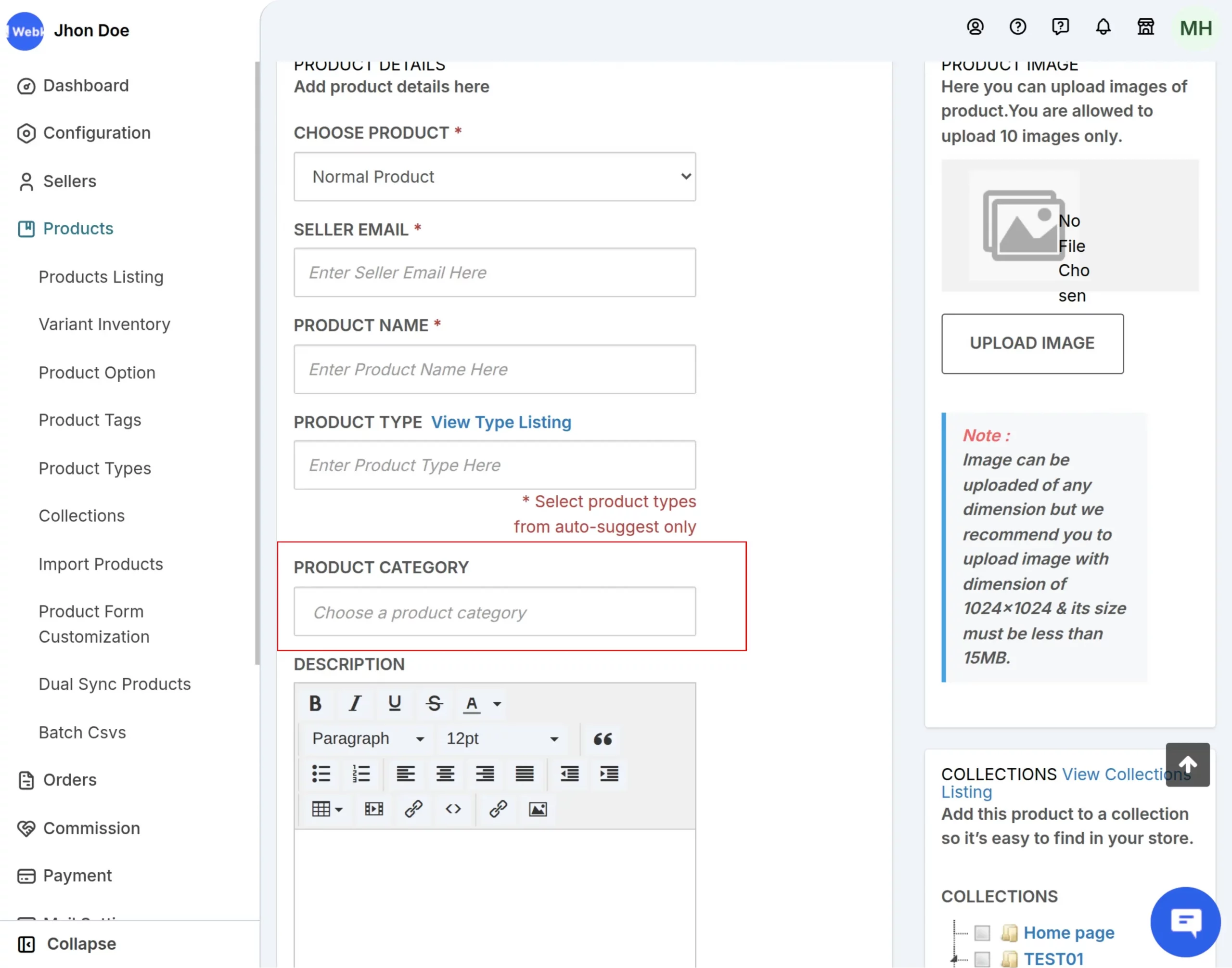Click the Bold formatting icon
The height and width of the screenshot is (968, 1232).
(315, 703)
